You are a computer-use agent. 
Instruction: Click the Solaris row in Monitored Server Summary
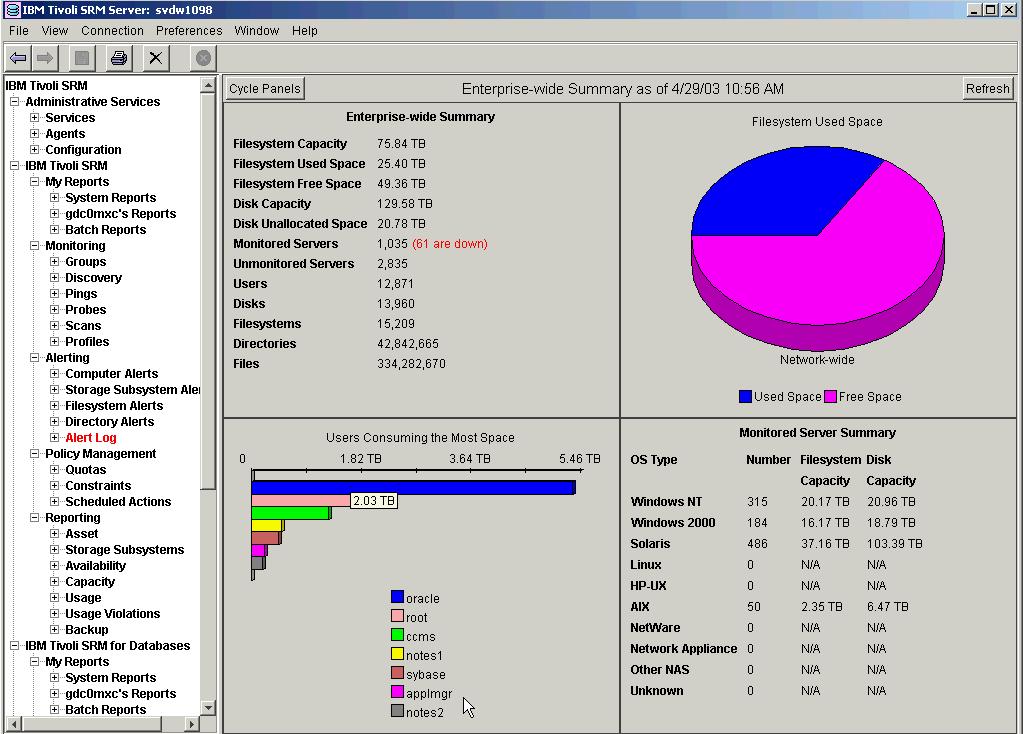click(x=776, y=544)
